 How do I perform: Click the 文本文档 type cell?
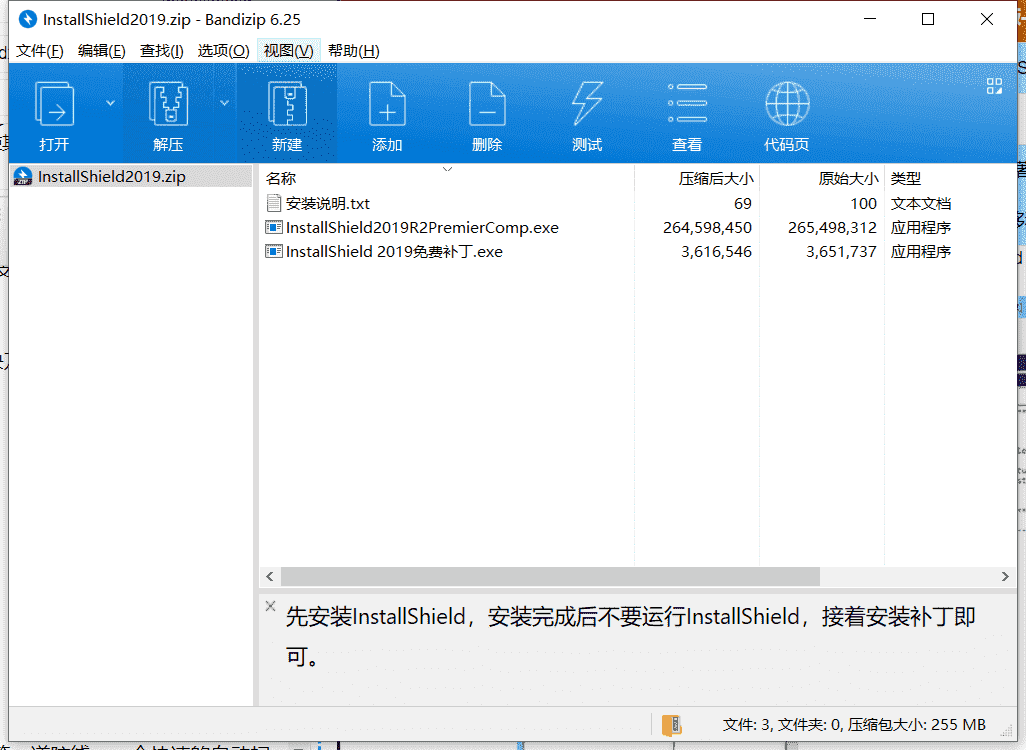tap(921, 204)
